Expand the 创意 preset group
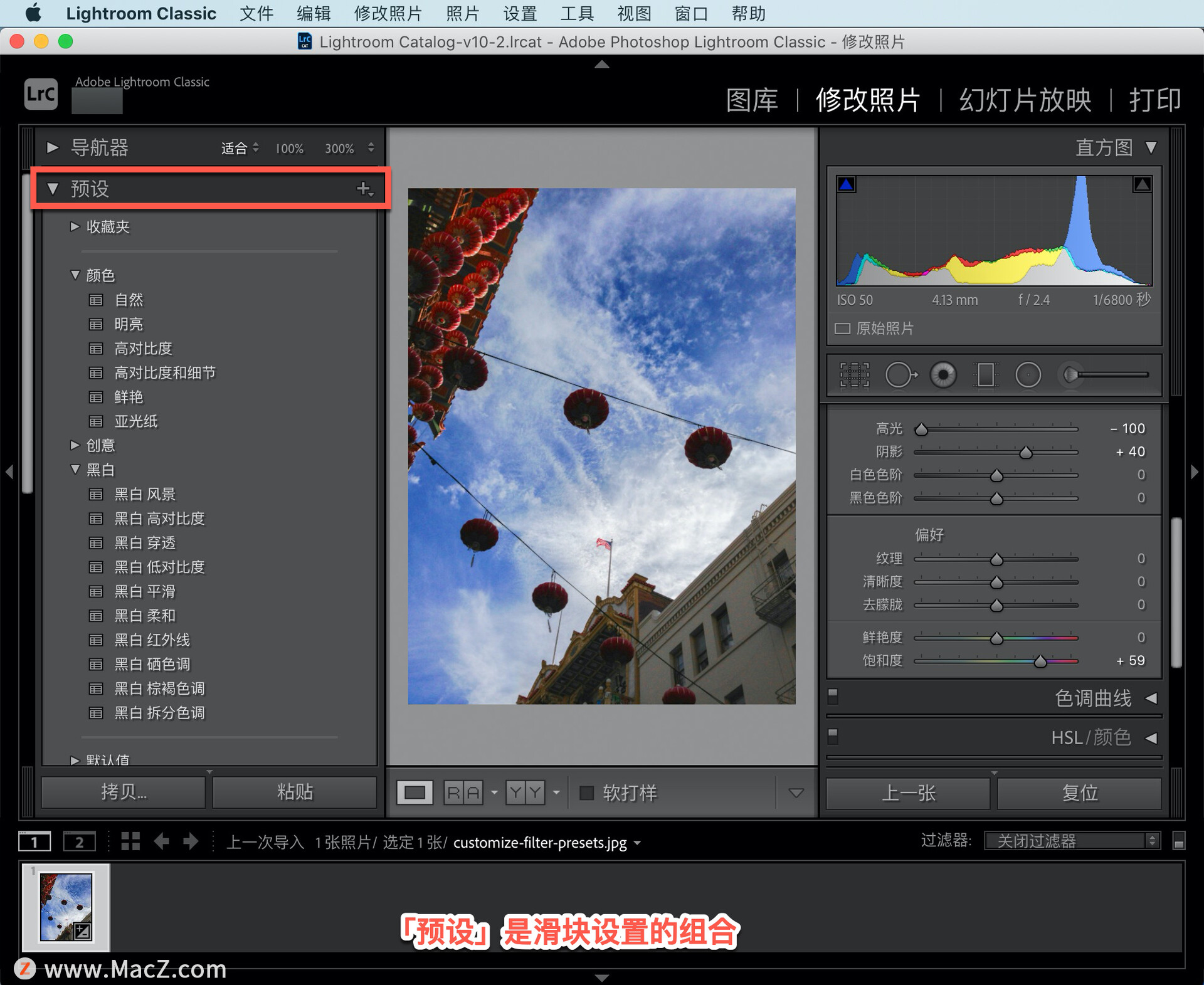 click(75, 445)
